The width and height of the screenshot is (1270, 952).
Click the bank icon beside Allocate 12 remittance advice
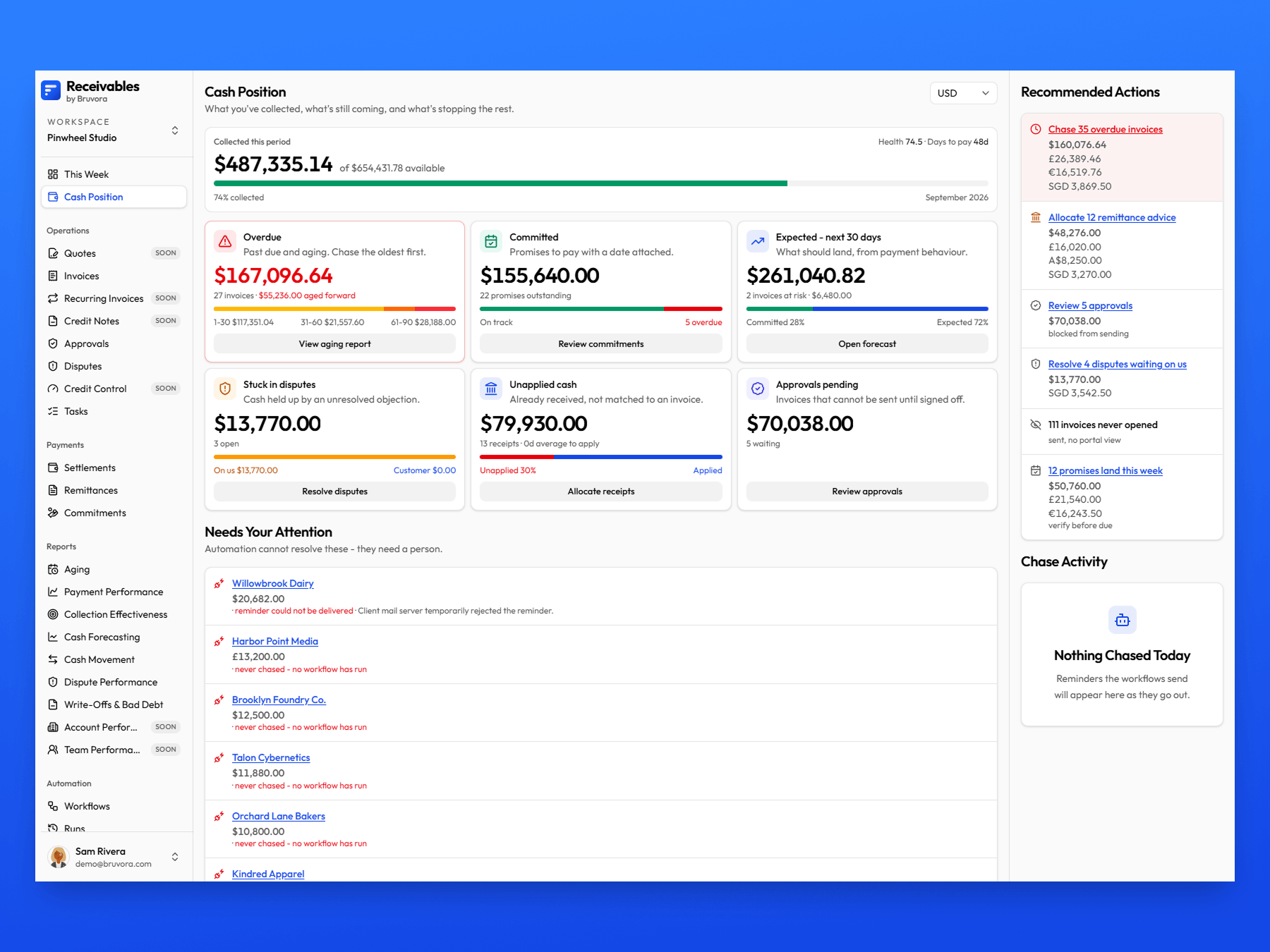(1036, 217)
